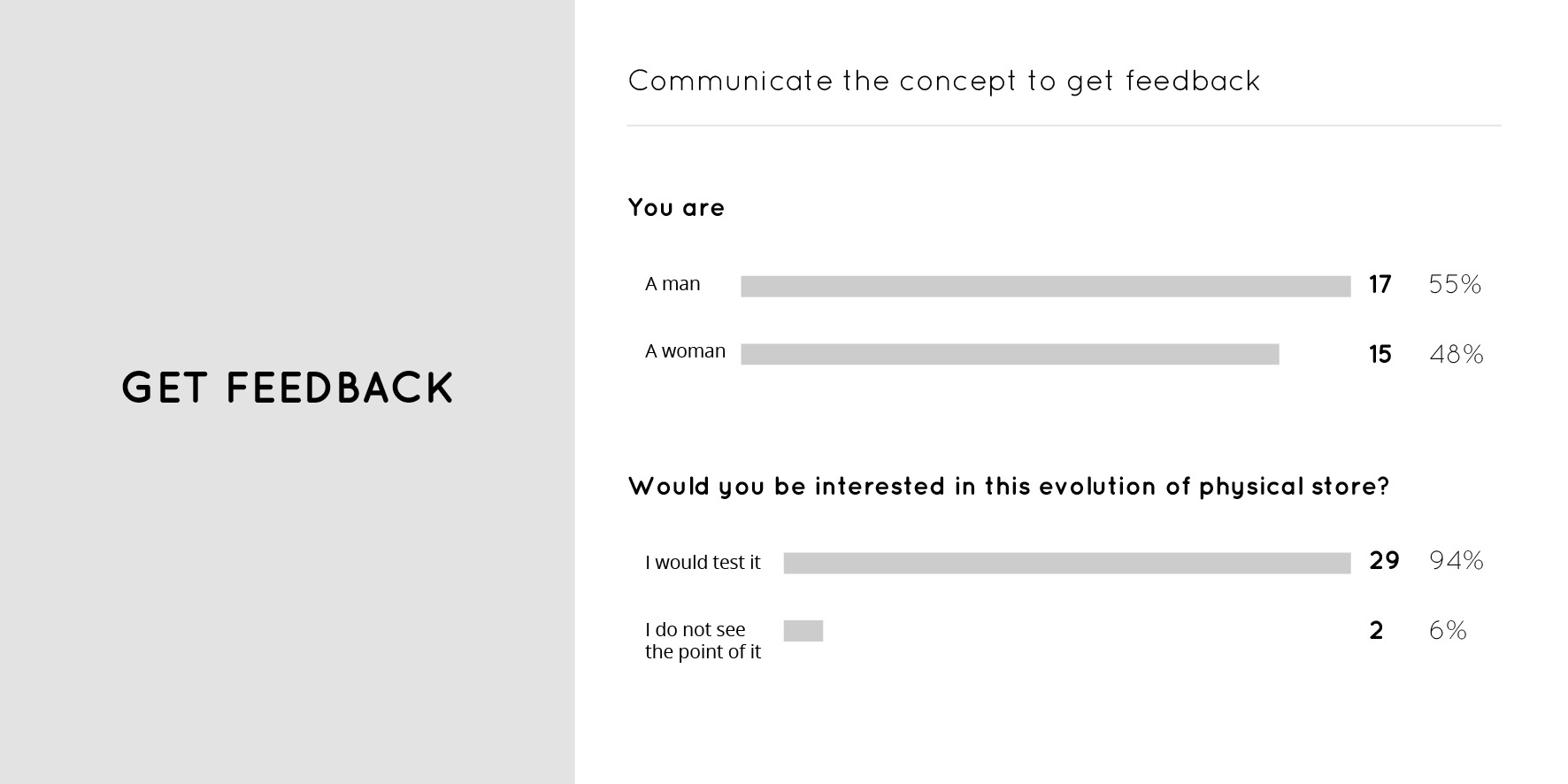Image resolution: width=1568 pixels, height=784 pixels.
Task: Click the 'You are' question heading
Action: [676, 208]
